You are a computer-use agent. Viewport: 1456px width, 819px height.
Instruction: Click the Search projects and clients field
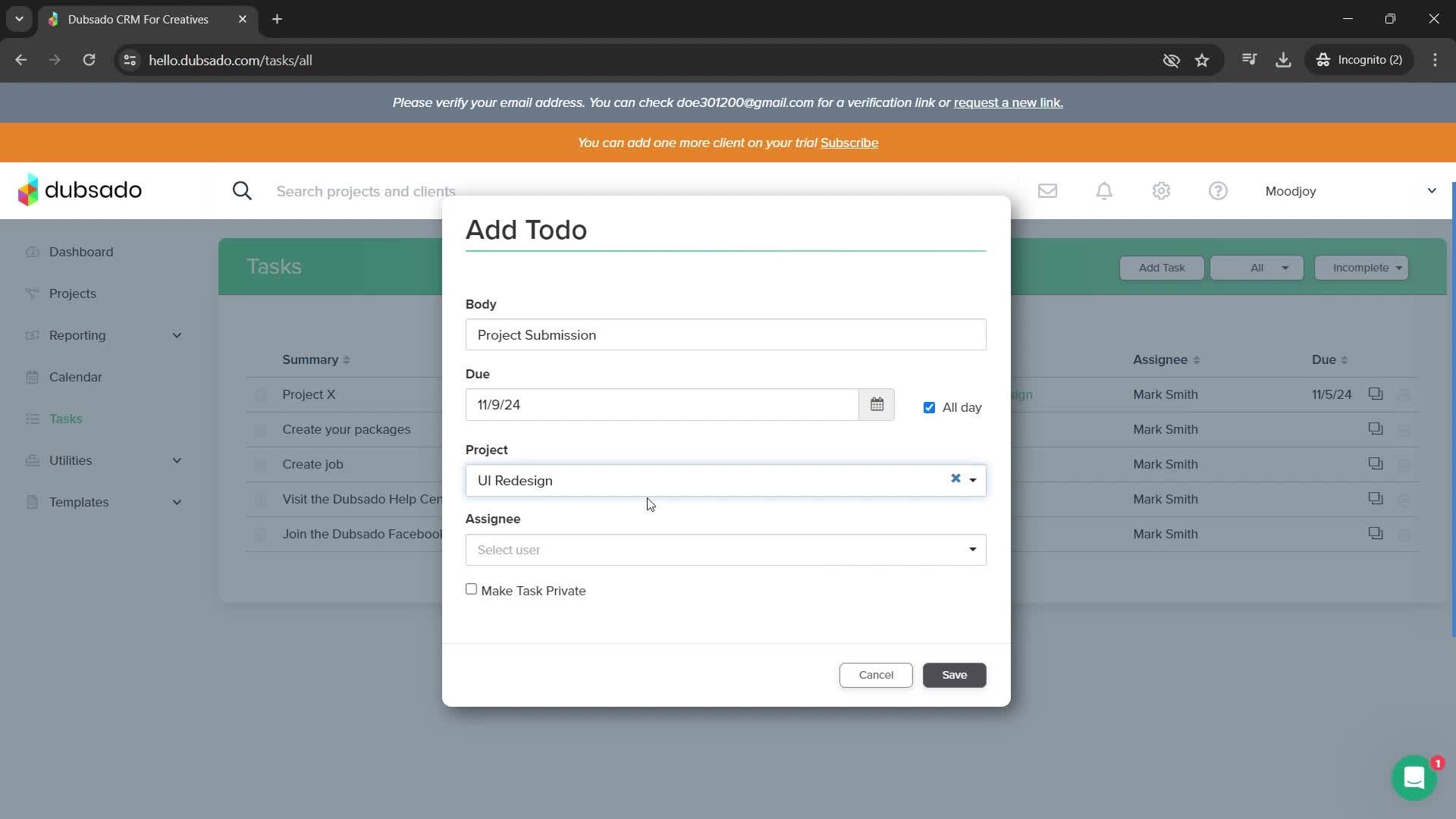366,191
